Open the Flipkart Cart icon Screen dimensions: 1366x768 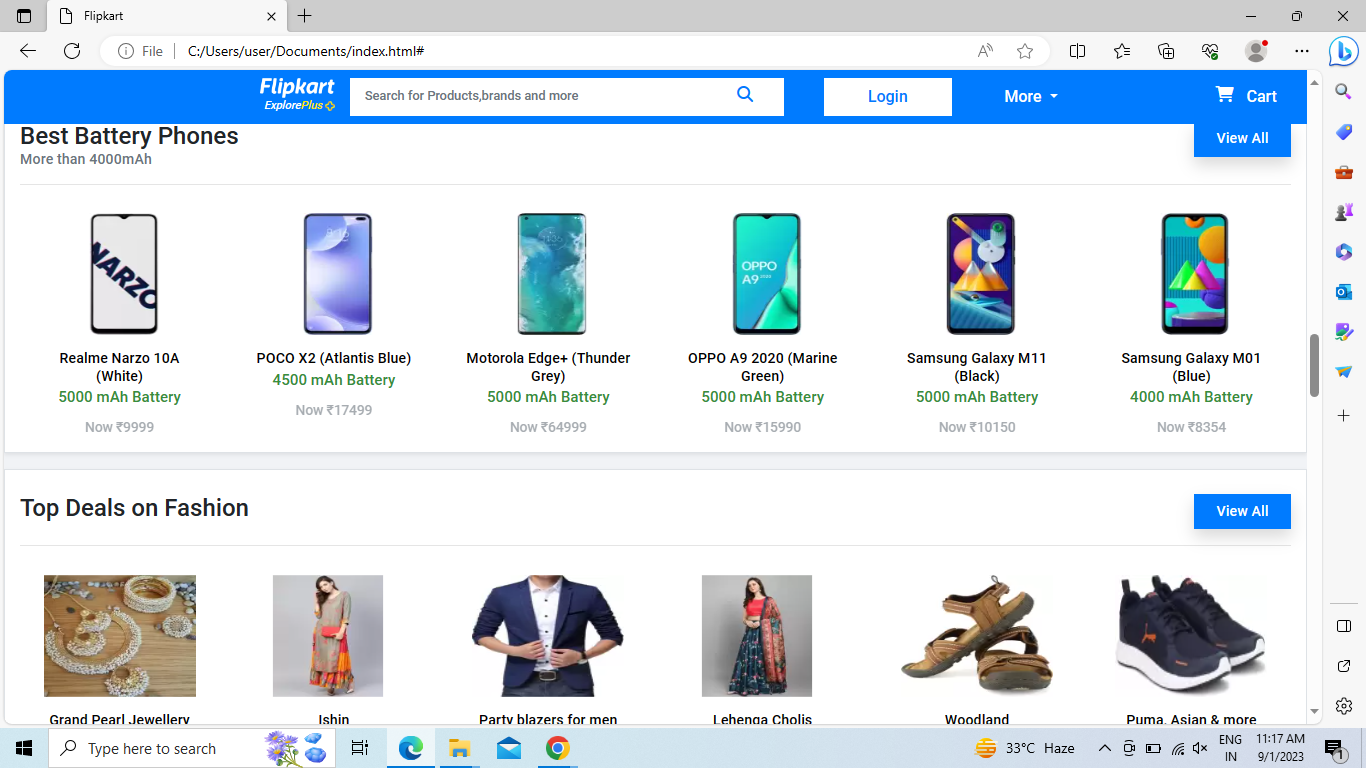coord(1245,95)
